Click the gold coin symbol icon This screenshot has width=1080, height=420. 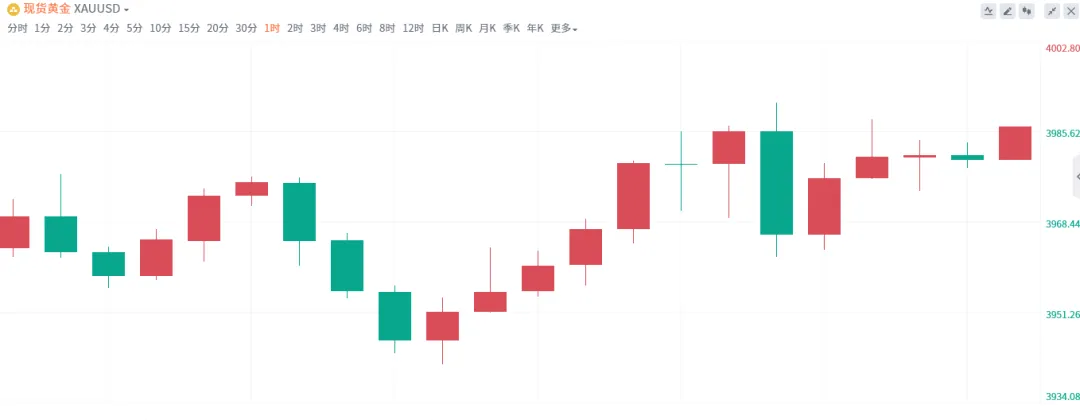coord(13,9)
